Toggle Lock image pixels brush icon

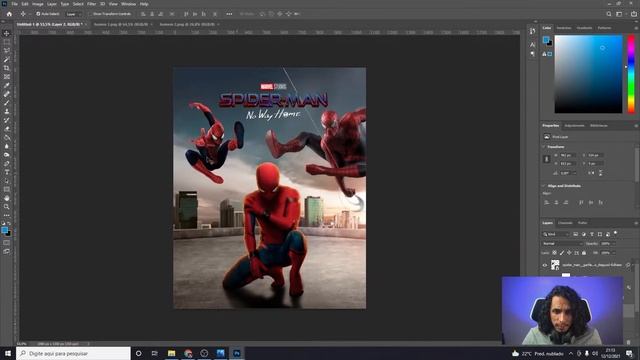(x=562, y=253)
